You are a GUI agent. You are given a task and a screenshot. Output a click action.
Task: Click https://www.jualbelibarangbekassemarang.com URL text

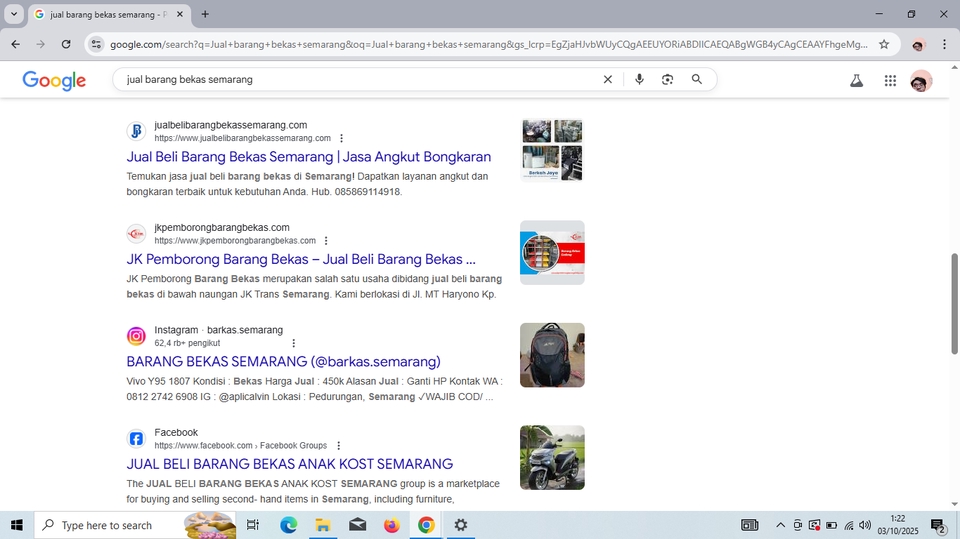(x=242, y=138)
